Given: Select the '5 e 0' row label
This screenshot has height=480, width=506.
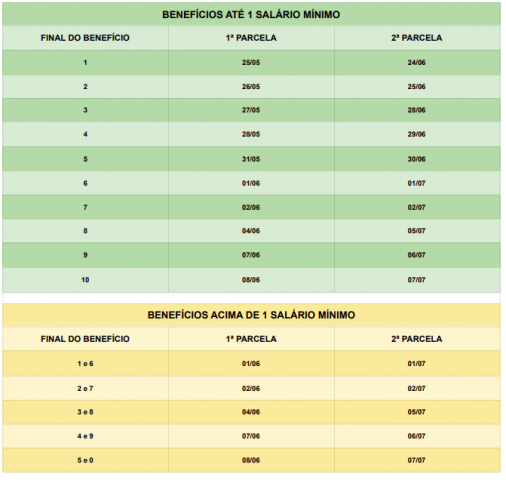Looking at the screenshot, I should pyautogui.click(x=85, y=460).
